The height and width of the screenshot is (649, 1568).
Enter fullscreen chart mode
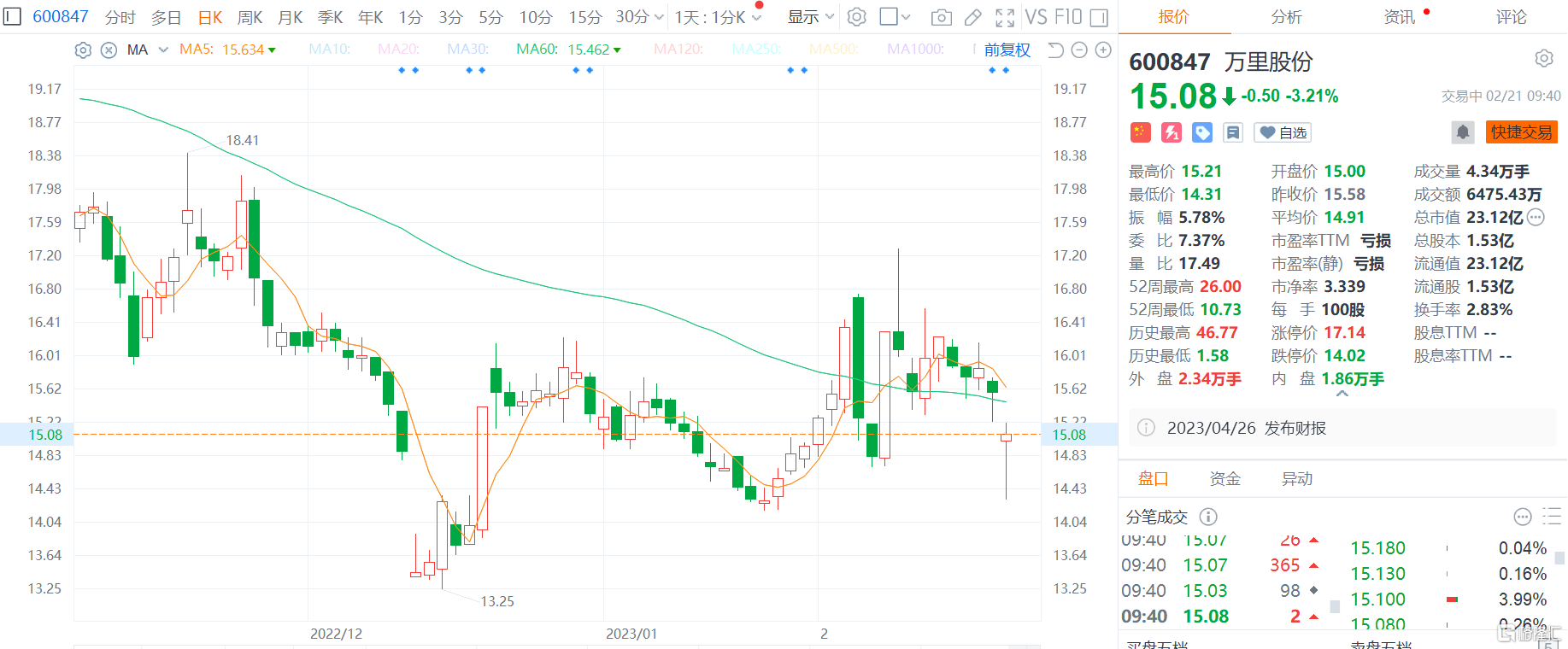coord(1005,17)
